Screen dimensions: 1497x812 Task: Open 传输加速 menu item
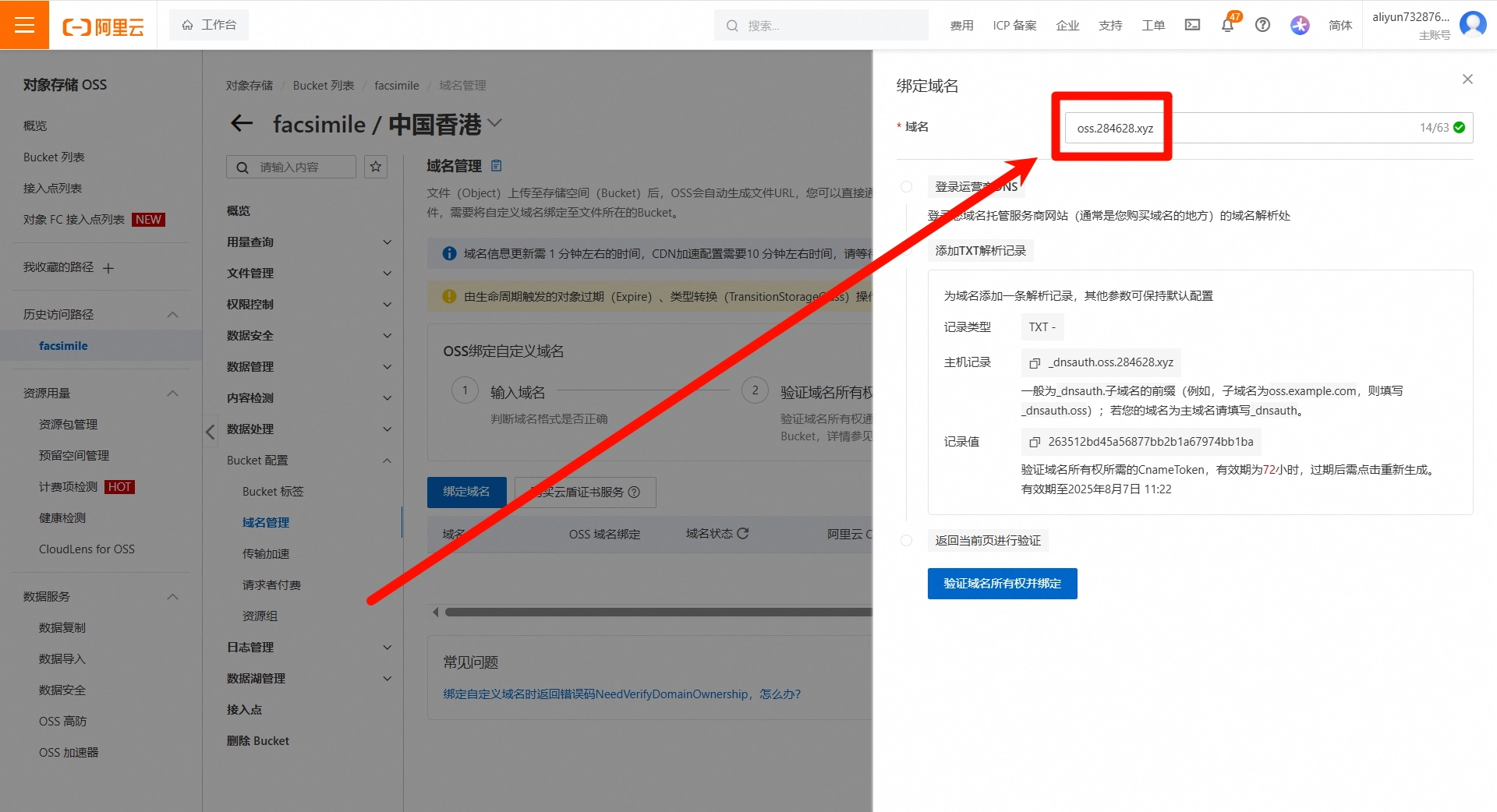pos(266,554)
